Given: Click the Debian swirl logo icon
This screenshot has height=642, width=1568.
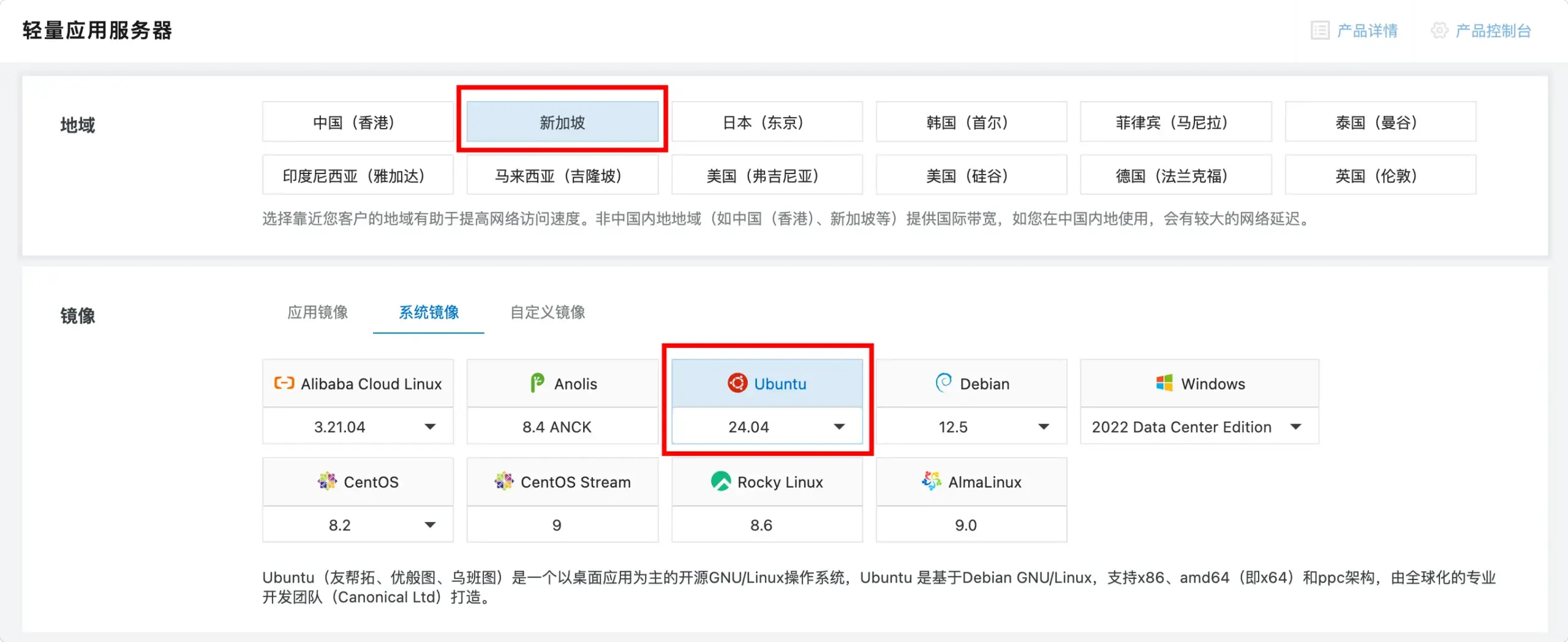Looking at the screenshot, I should coord(943,383).
